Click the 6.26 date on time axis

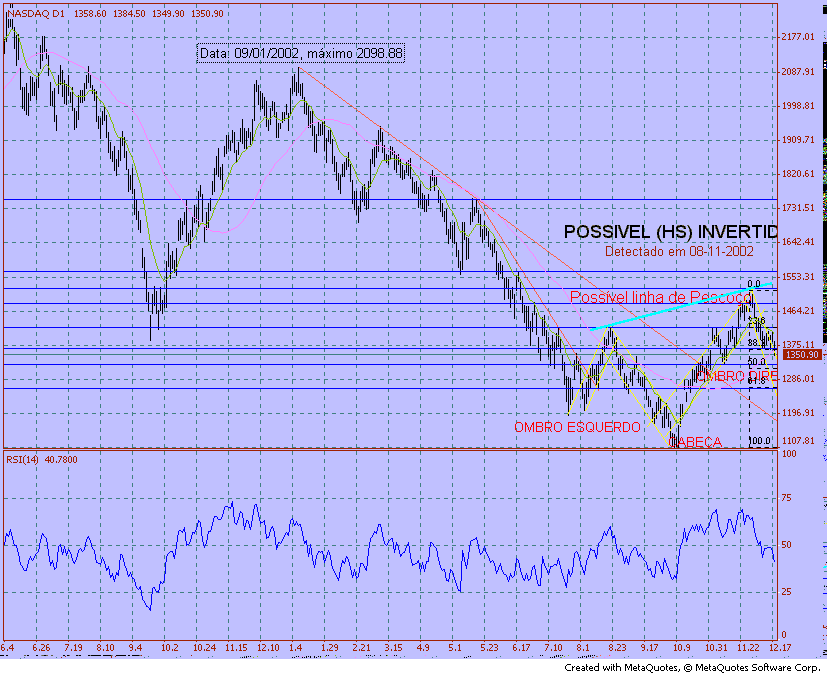pyautogui.click(x=41, y=648)
